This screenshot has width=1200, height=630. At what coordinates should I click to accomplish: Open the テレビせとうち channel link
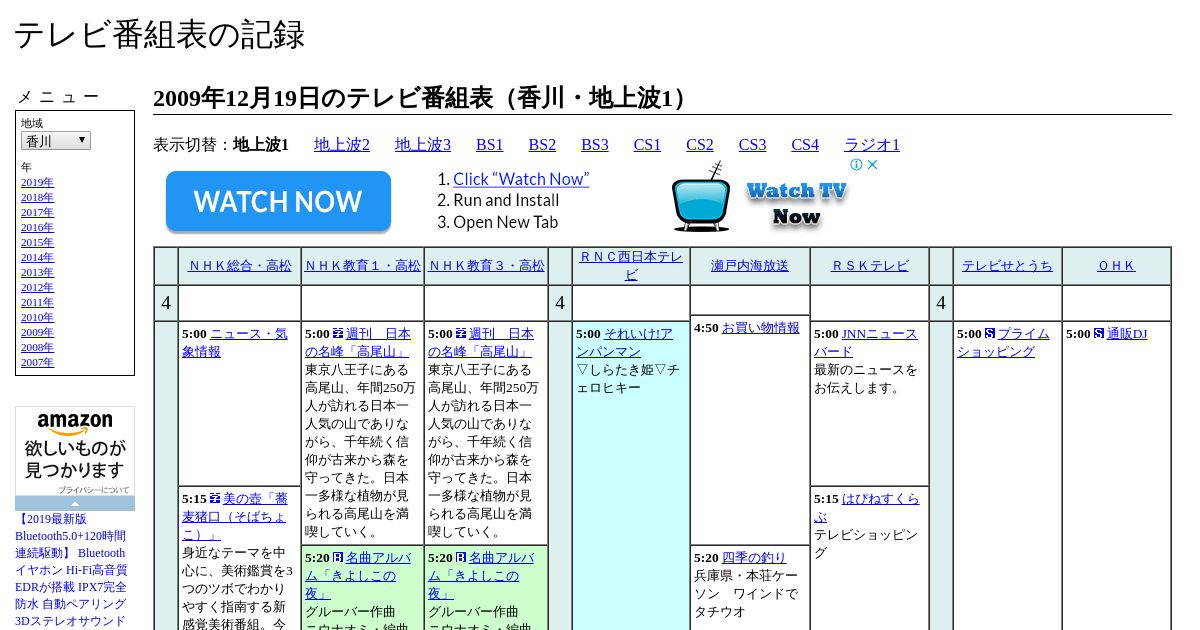tap(1007, 266)
